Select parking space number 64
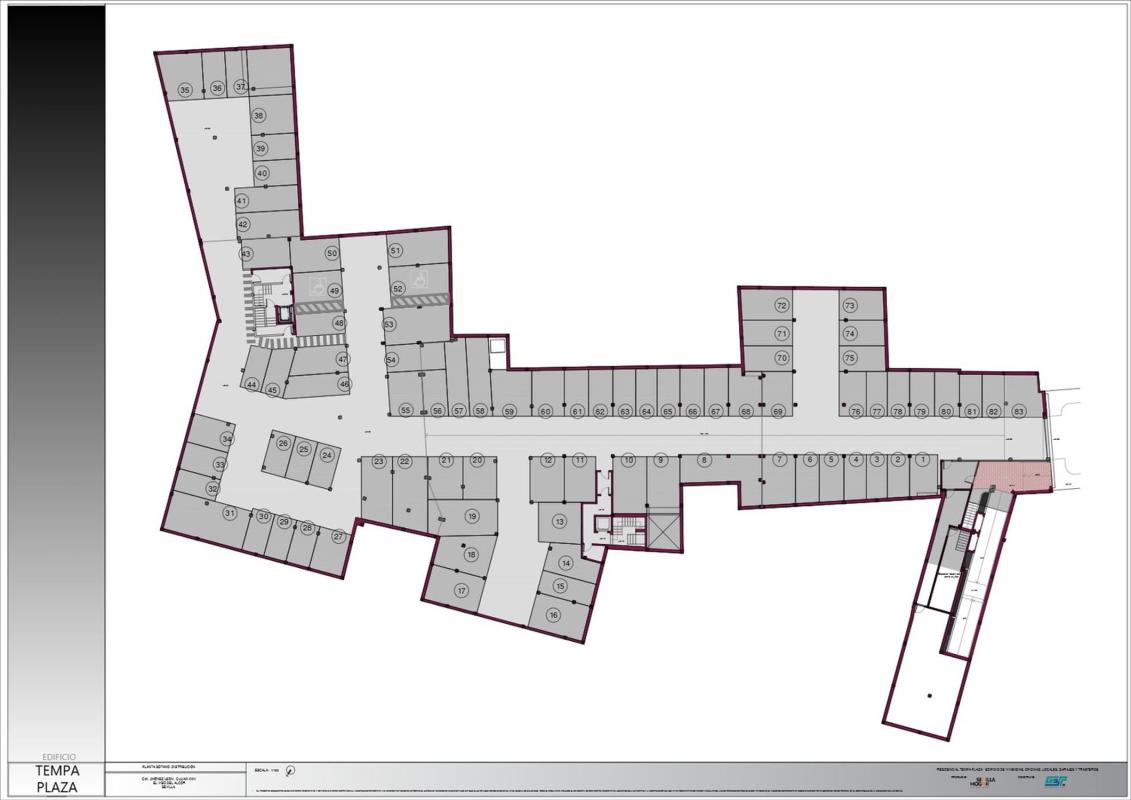The width and height of the screenshot is (1131, 800). click(646, 411)
